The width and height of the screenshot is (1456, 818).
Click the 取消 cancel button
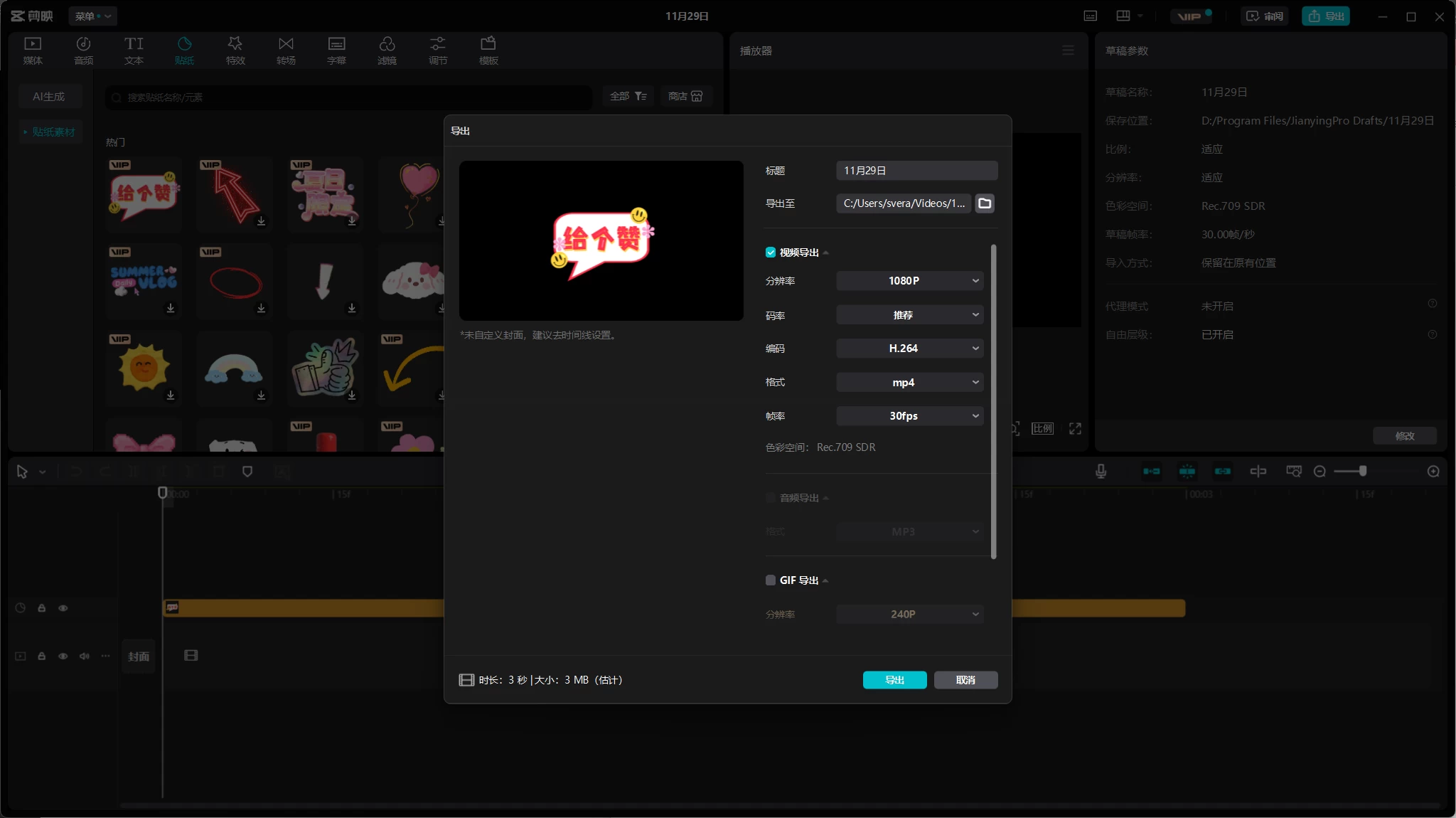tap(965, 680)
